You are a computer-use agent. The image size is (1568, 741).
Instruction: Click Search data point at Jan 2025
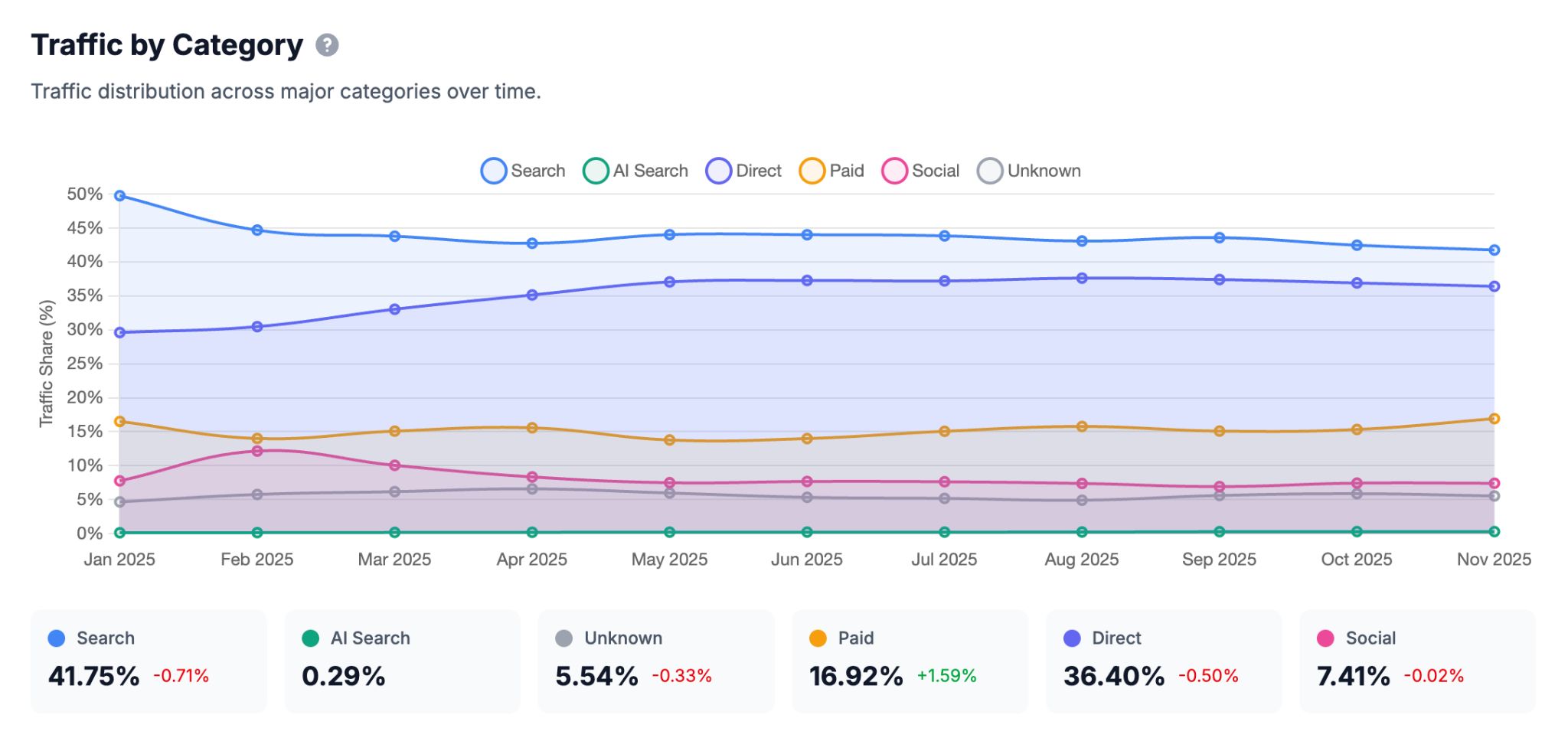(120, 196)
